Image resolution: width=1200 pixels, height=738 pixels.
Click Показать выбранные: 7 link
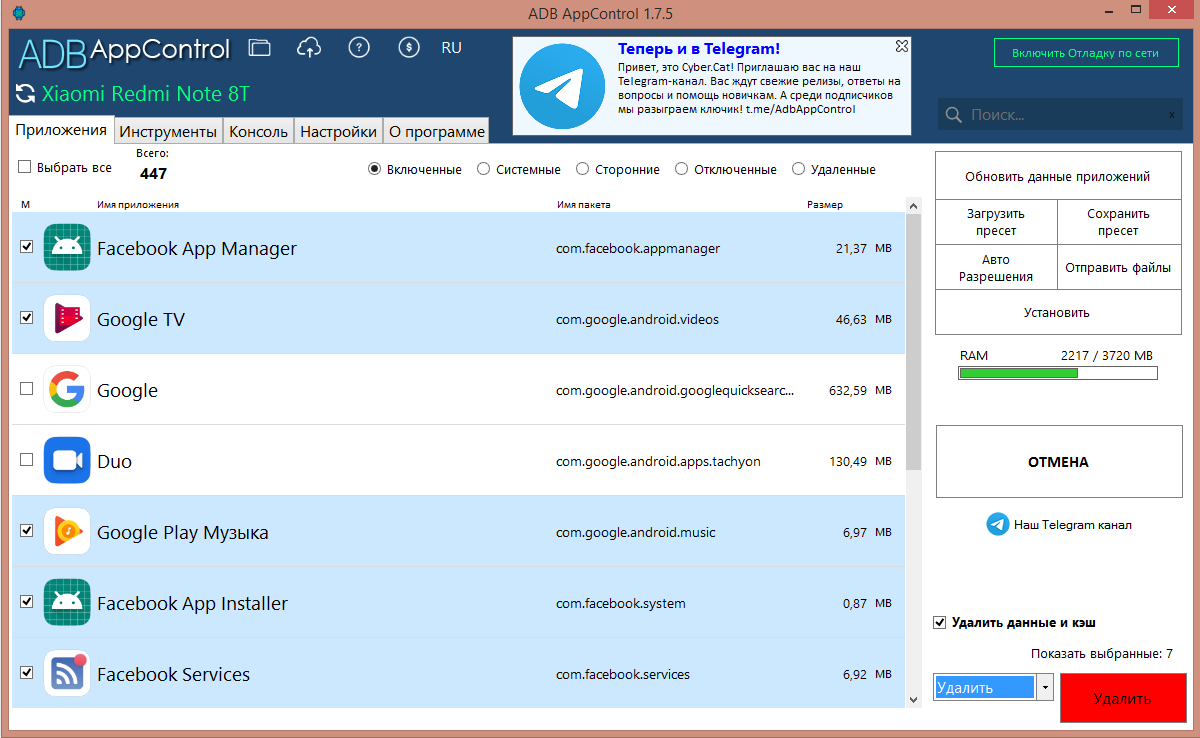point(1102,654)
